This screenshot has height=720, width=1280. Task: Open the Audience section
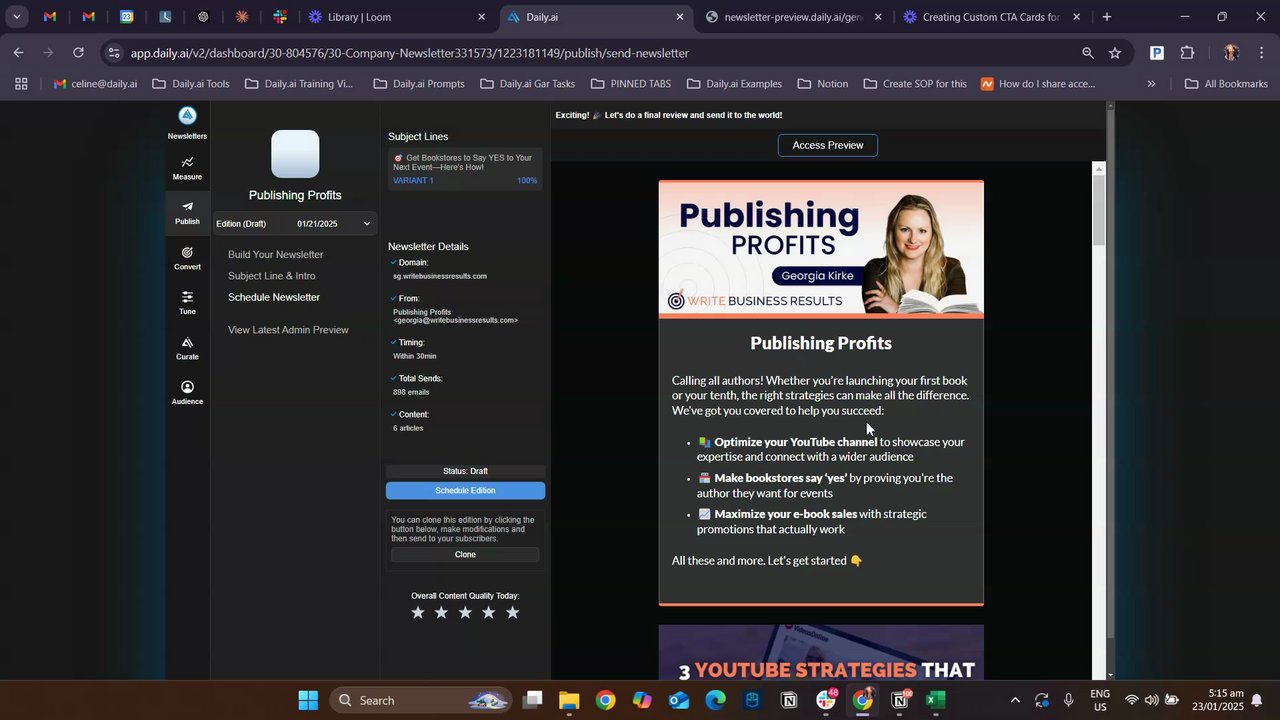pos(187,393)
